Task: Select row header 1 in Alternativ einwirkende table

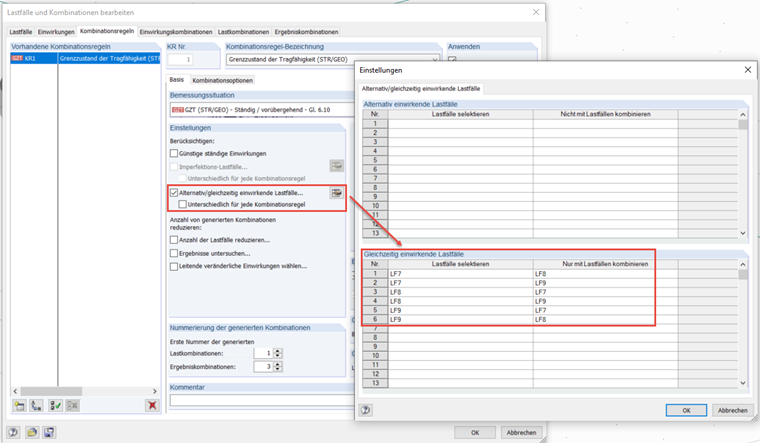Action: (375, 124)
